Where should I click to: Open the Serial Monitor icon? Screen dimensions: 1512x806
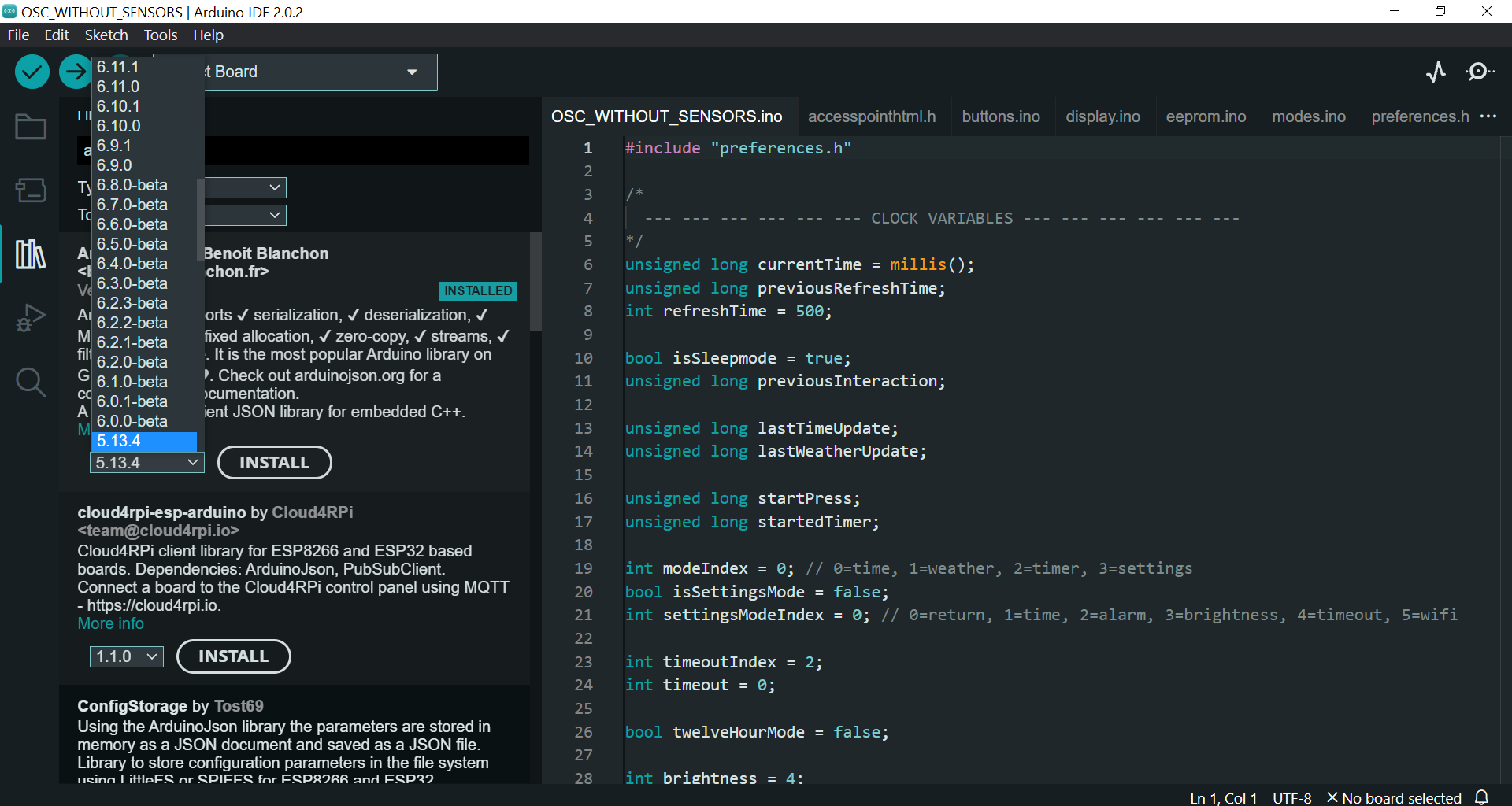coord(1480,72)
